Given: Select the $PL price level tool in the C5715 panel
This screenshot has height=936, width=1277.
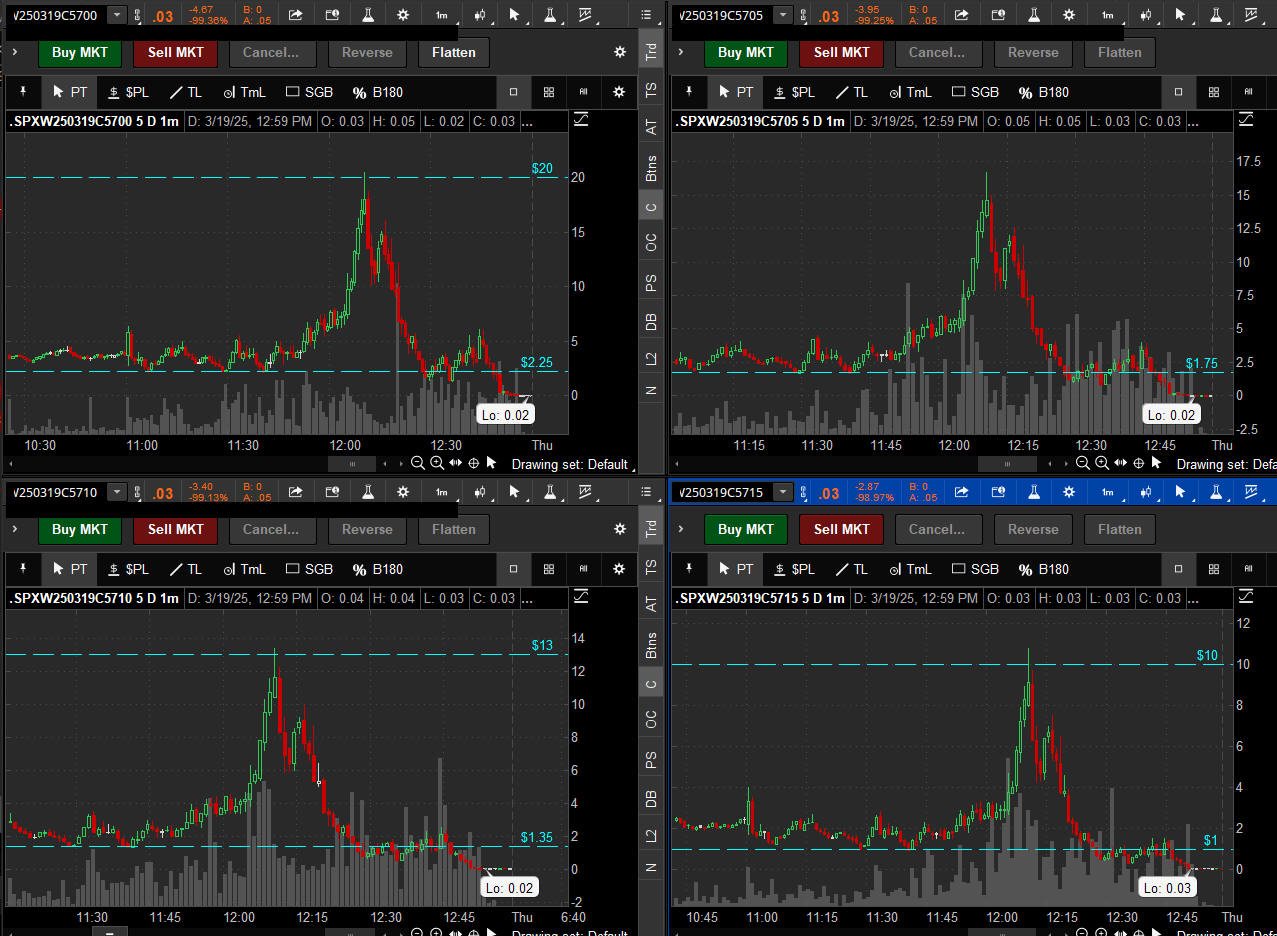Looking at the screenshot, I should [x=792, y=569].
